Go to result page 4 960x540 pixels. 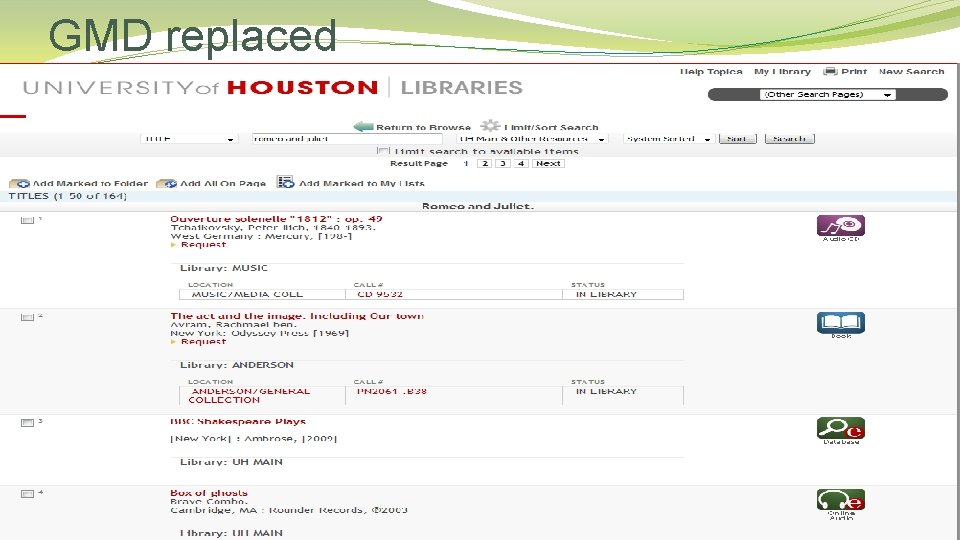click(521, 163)
